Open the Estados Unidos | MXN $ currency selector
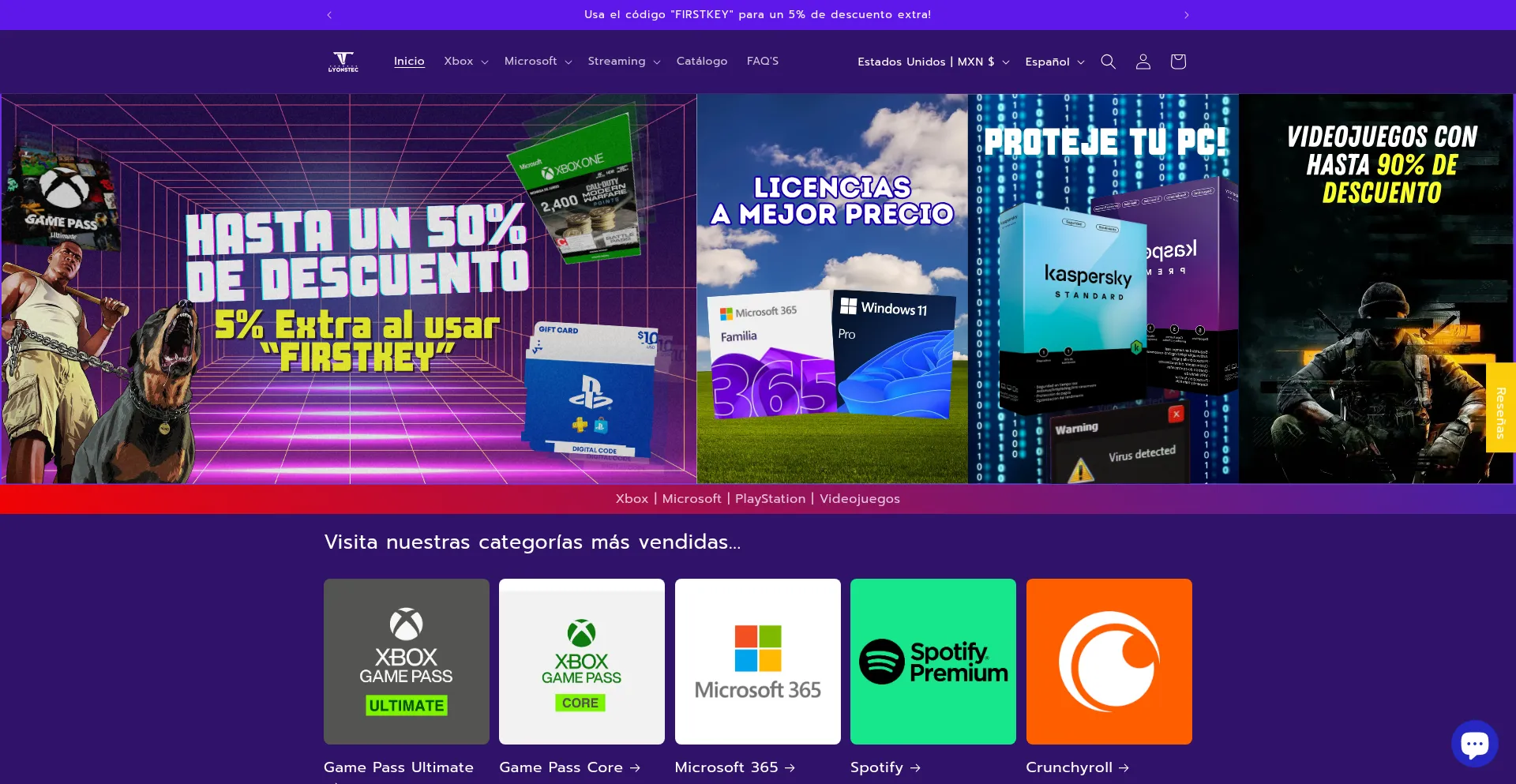The width and height of the screenshot is (1516, 784). point(933,62)
